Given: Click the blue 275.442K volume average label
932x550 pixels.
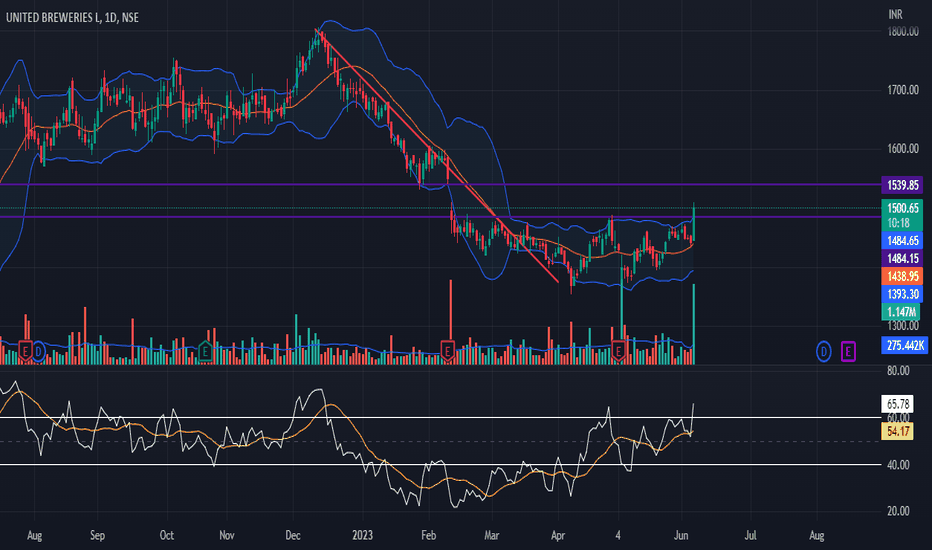Looking at the screenshot, I should coord(905,345).
